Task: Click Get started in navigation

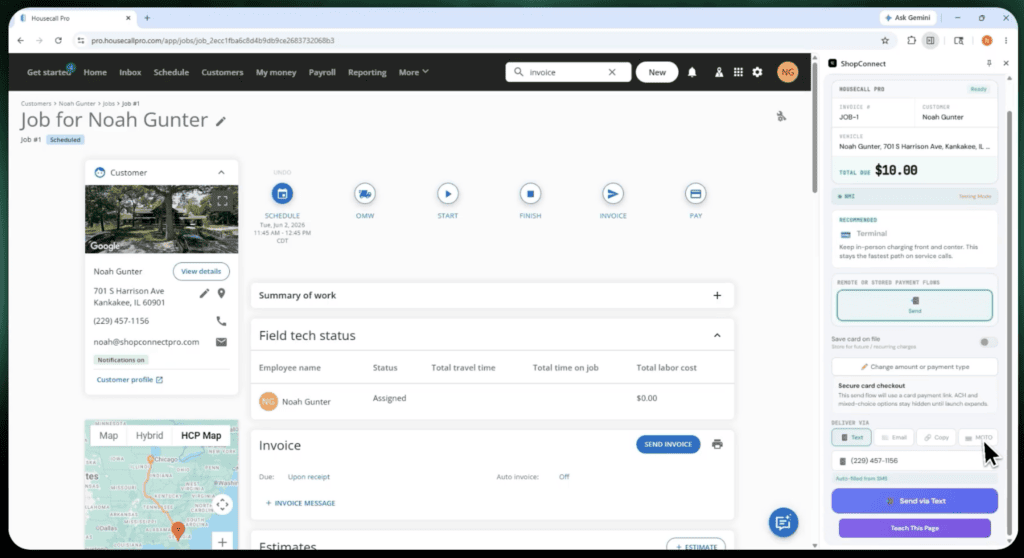Action: coord(49,72)
